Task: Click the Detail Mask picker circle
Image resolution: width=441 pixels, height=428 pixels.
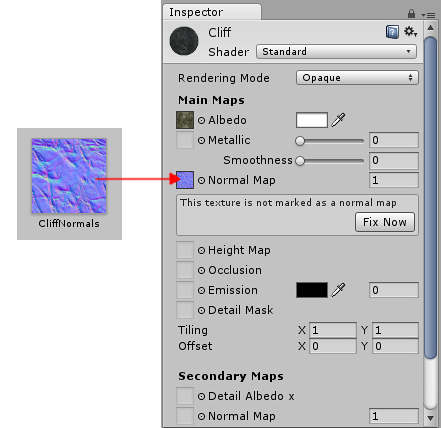Action: tap(201, 310)
